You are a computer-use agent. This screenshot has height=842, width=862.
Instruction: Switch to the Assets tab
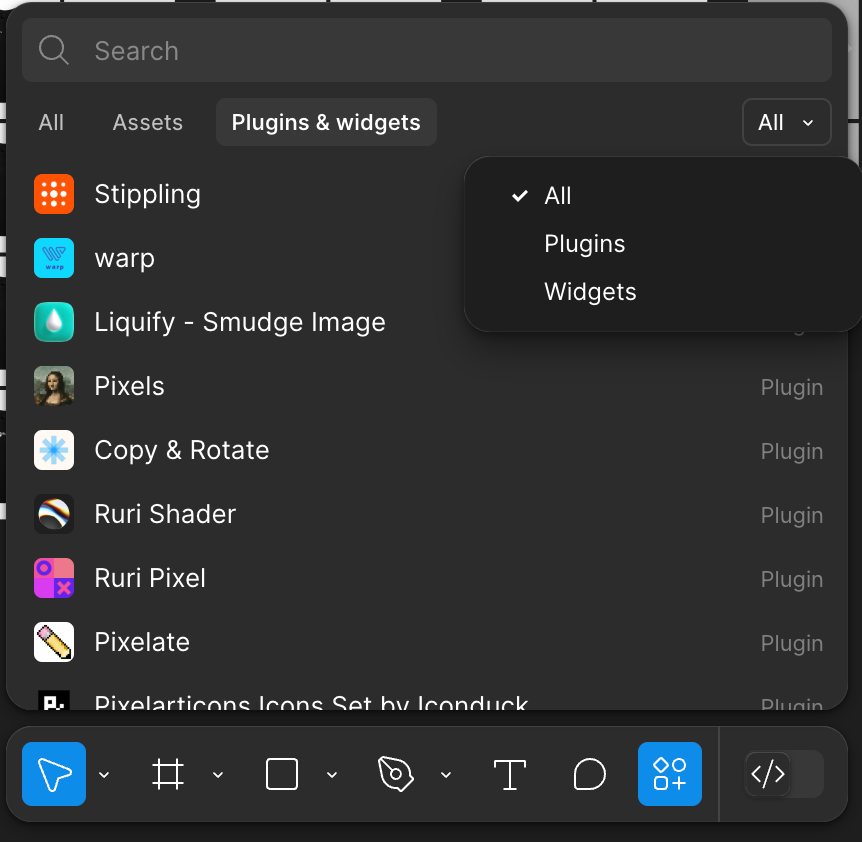pos(147,122)
